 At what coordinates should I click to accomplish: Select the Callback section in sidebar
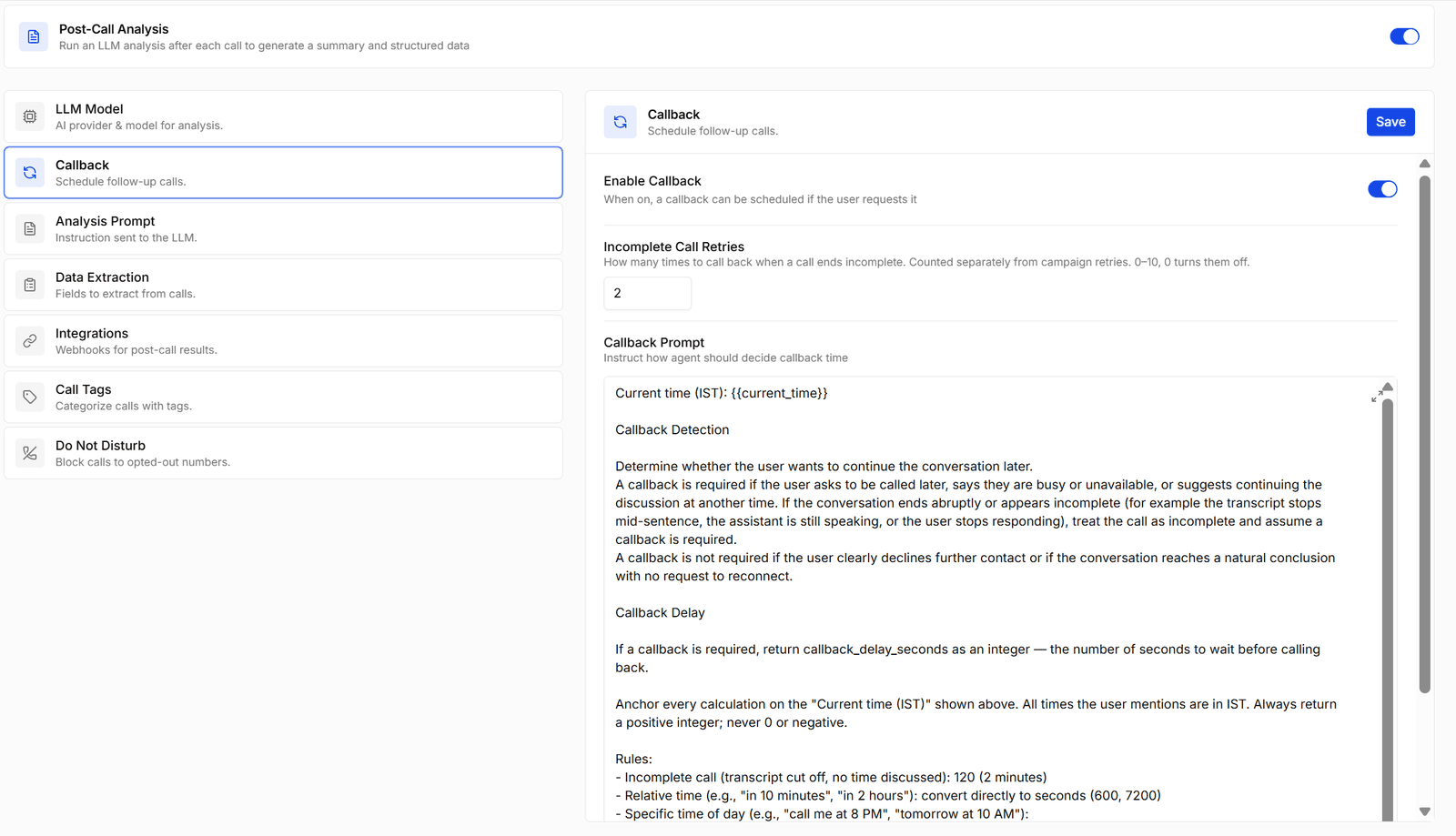coord(283,173)
